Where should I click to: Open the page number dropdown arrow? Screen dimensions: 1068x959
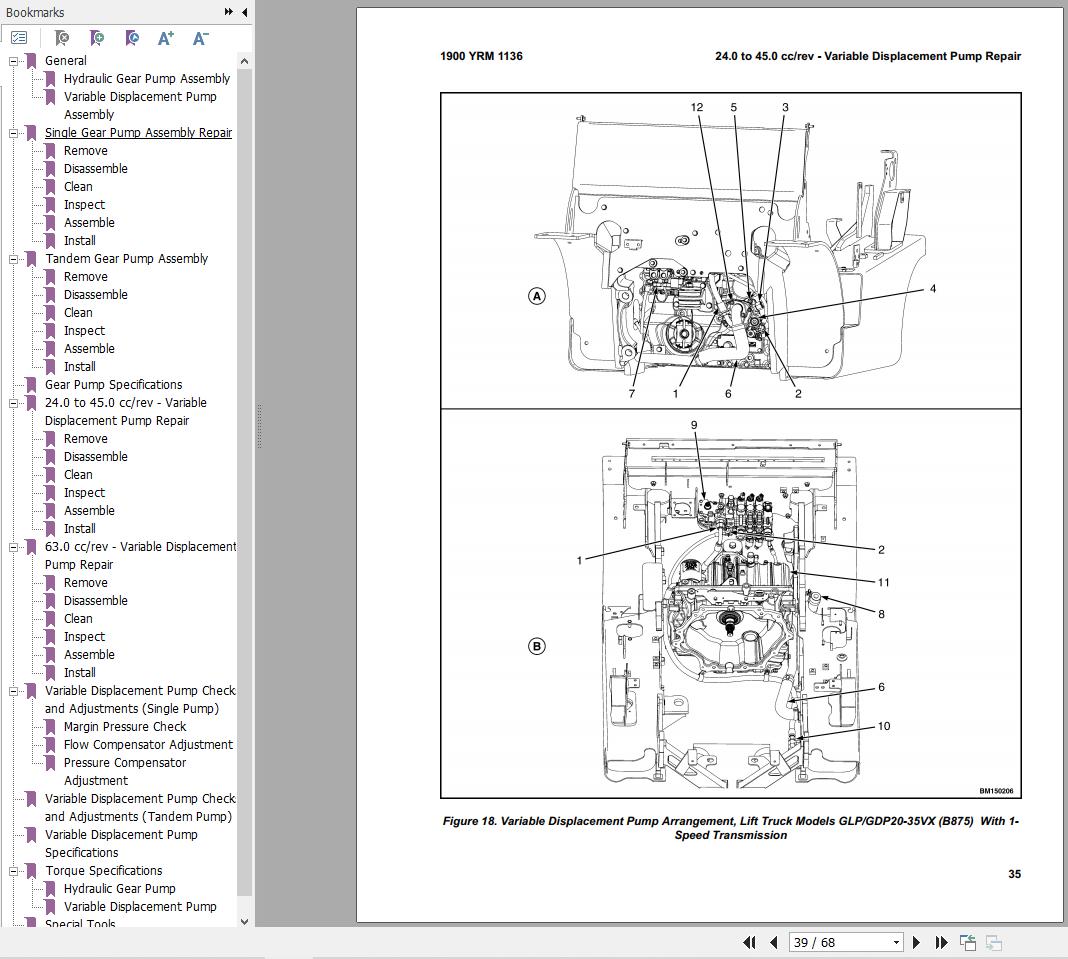(x=896, y=943)
